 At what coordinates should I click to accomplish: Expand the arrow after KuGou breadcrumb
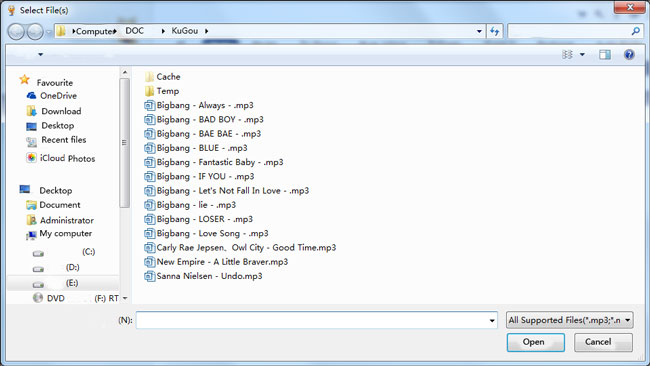click(206, 31)
